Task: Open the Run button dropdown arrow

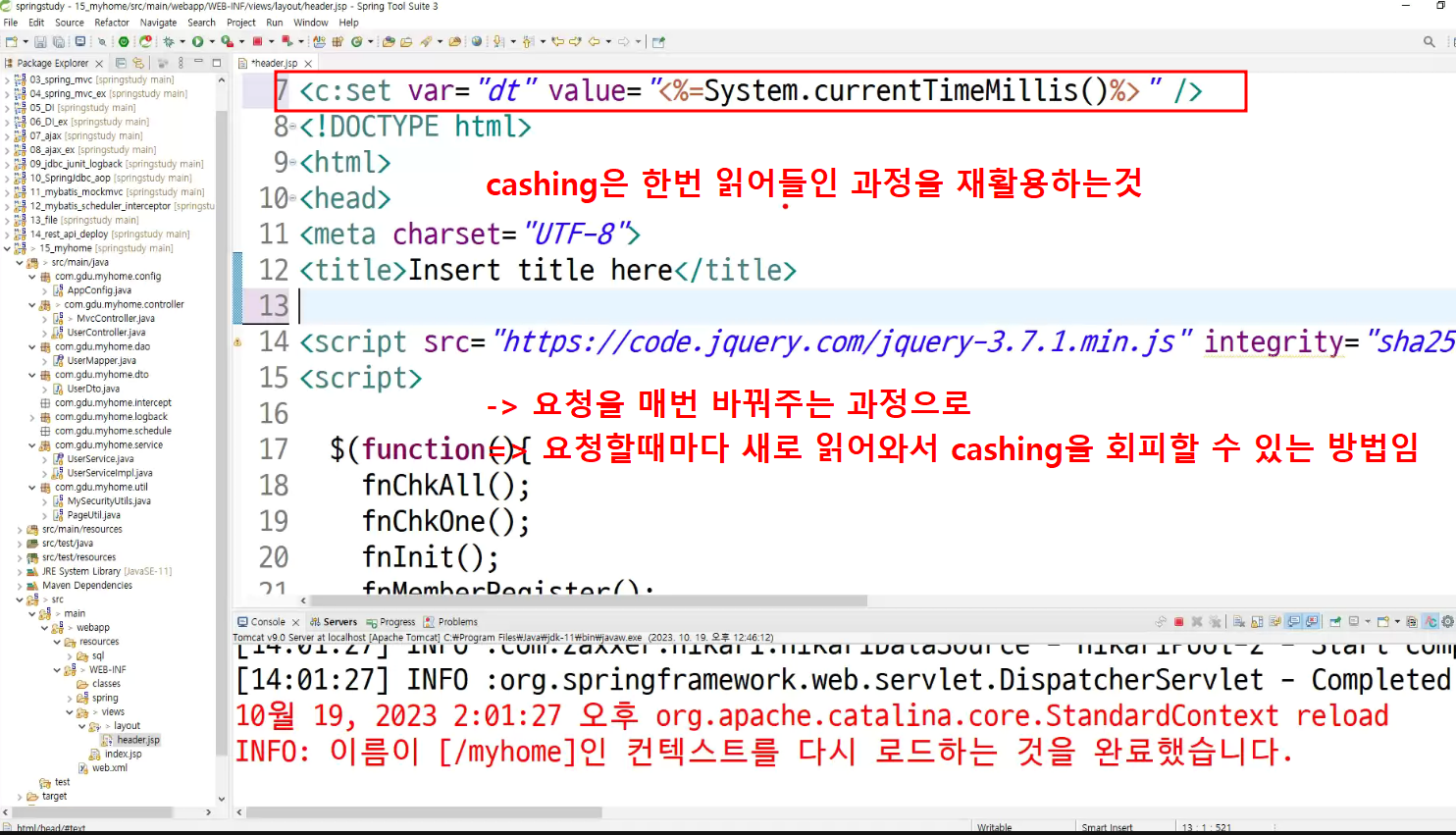Action: [212, 41]
